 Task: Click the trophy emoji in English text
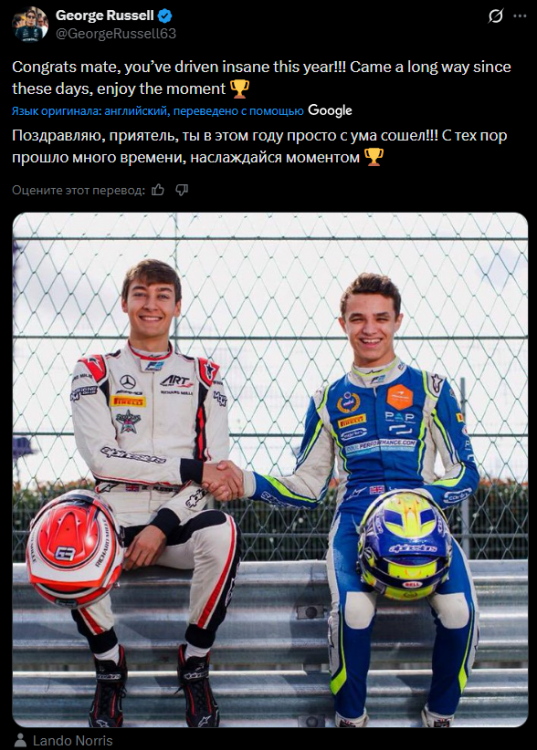click(x=240, y=89)
